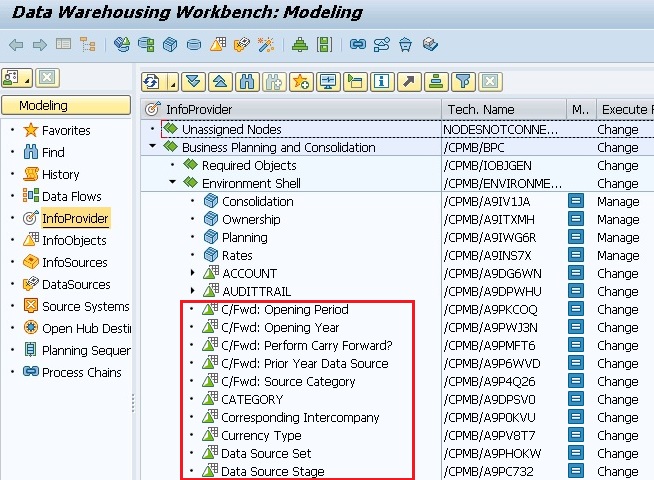The height and width of the screenshot is (480, 654).
Task: Select the Data Source Stage row
Action: coord(272,471)
